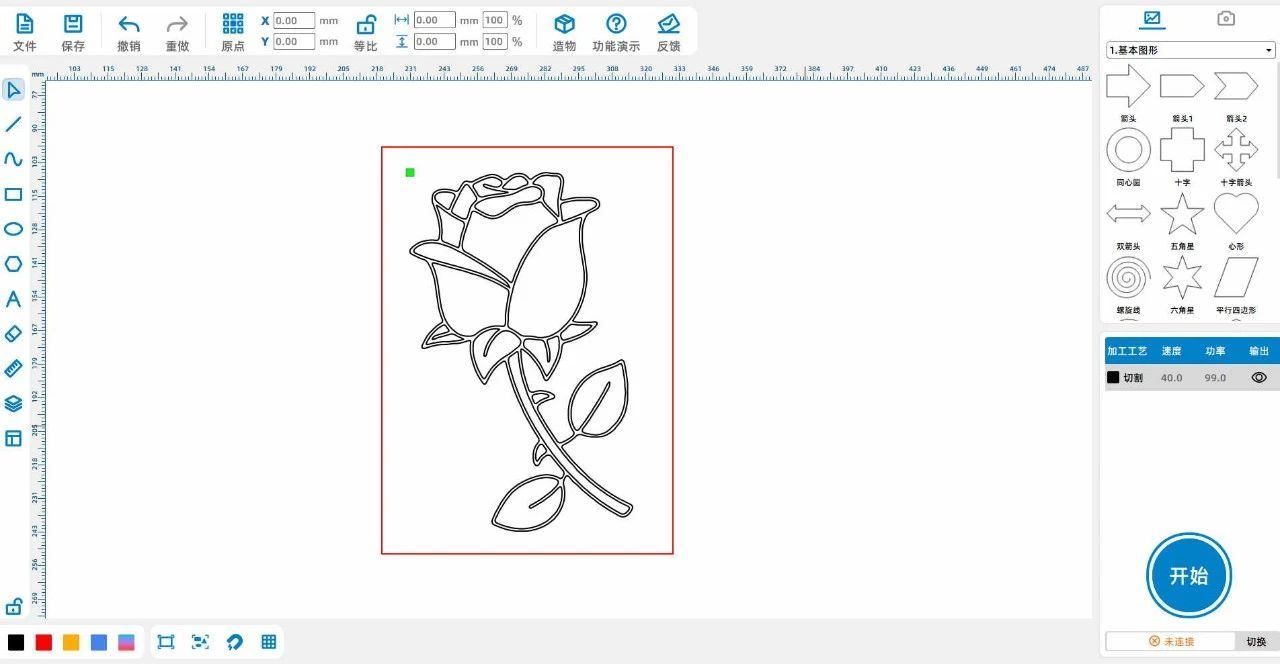Screen dimensions: 1280x664
Task: Click the undo (撤销) button
Action: tap(128, 31)
